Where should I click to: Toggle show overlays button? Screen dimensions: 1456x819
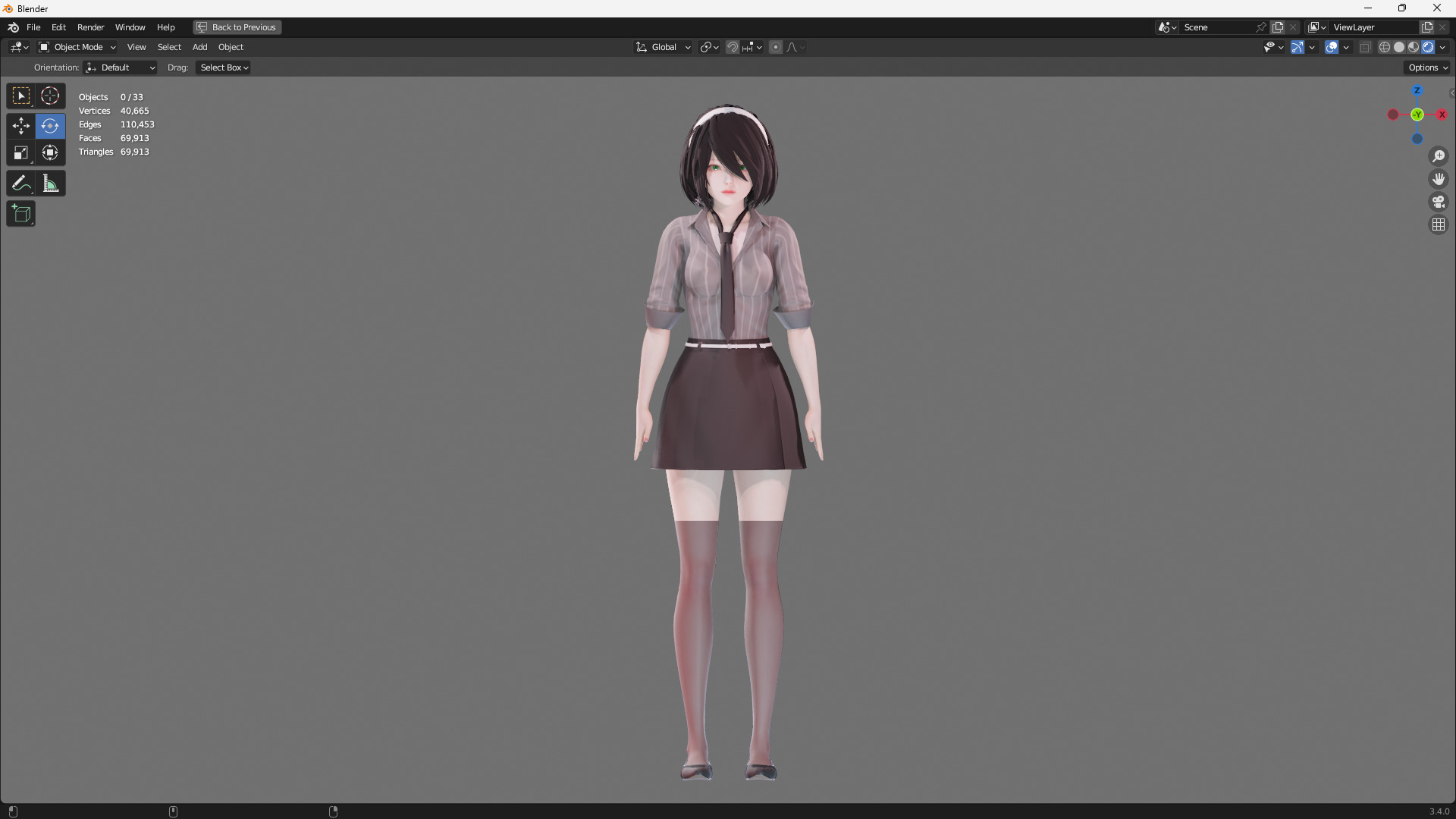point(1332,47)
